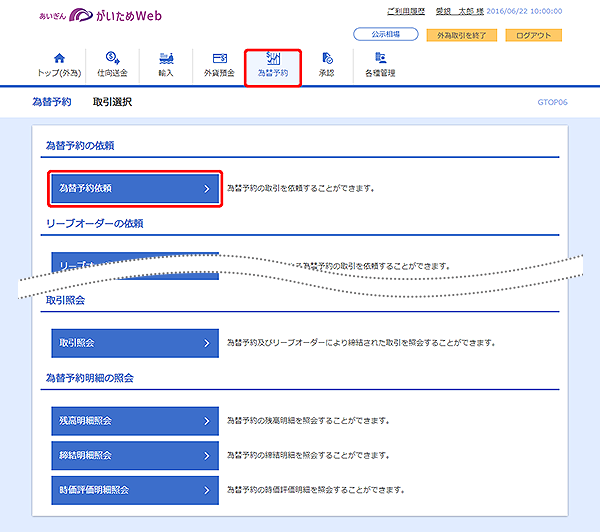Click the user name 愛銀 太郎 様 link

coord(460,11)
